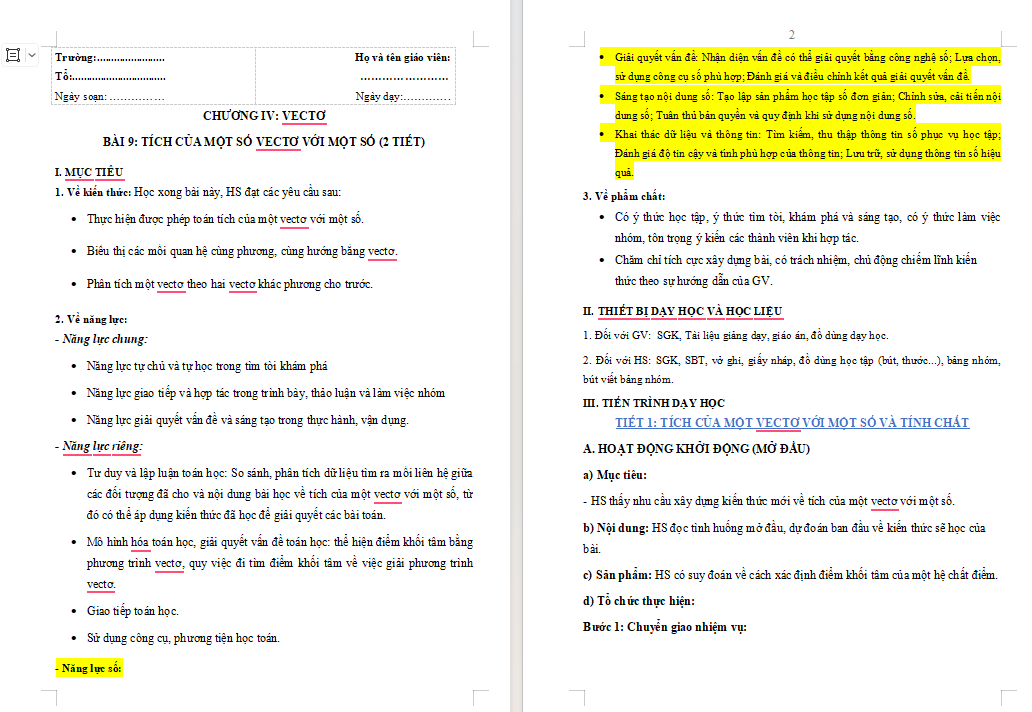Image resolution: width=1032 pixels, height=712 pixels.
Task: Click the 'CHƯƠNG IV: VECTƠ' title
Action: coord(265,116)
